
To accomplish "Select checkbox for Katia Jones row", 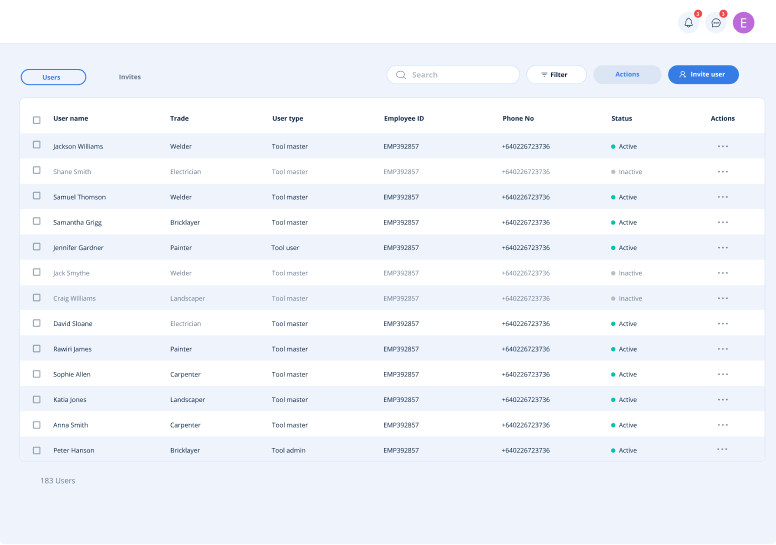I will 37,399.
